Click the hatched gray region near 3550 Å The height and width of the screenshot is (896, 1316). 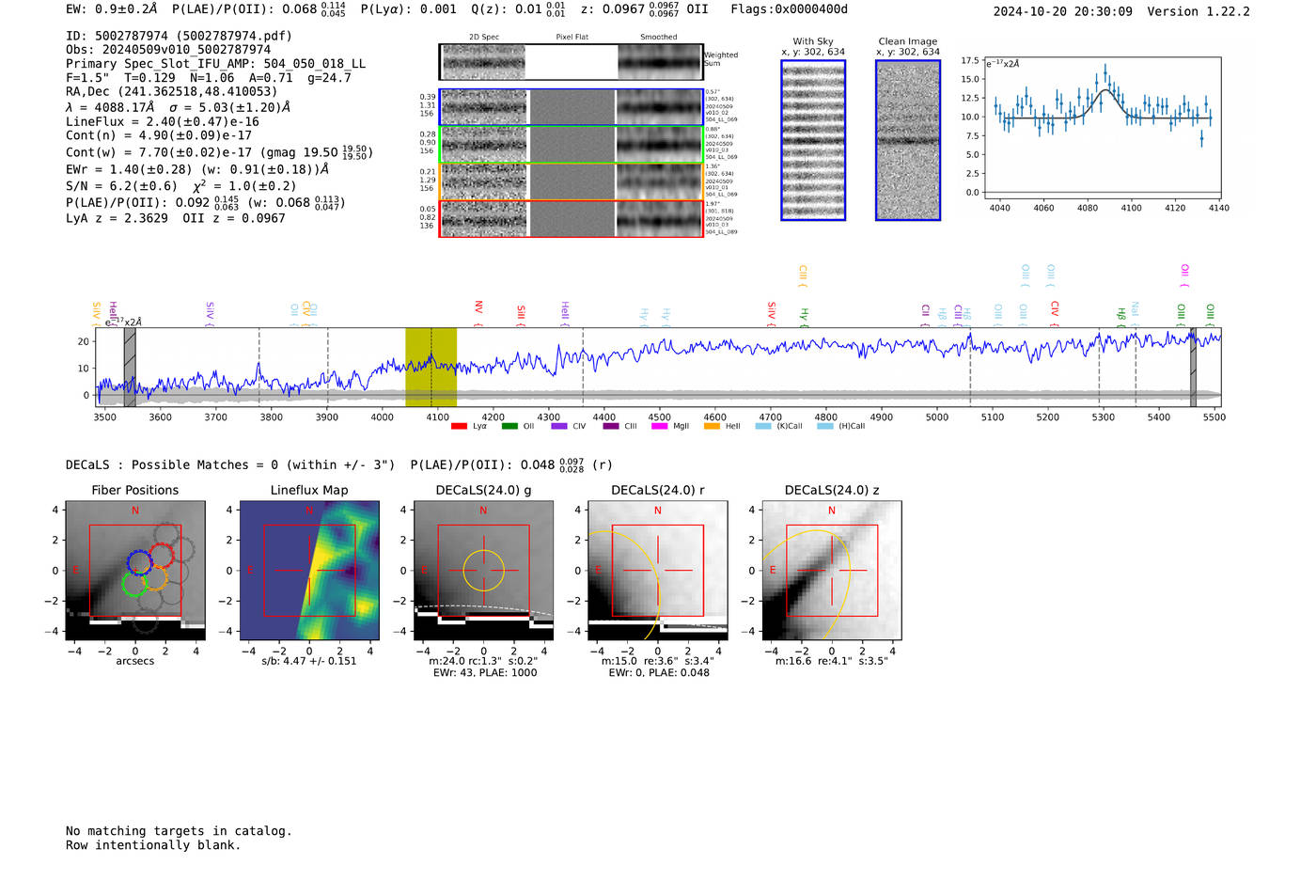click(130, 367)
